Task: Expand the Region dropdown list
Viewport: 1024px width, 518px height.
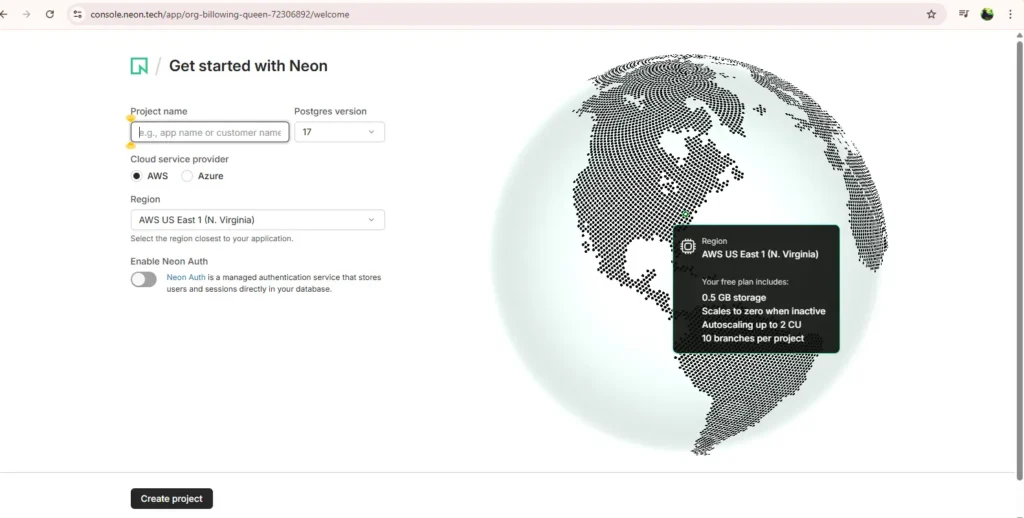Action: 257,220
